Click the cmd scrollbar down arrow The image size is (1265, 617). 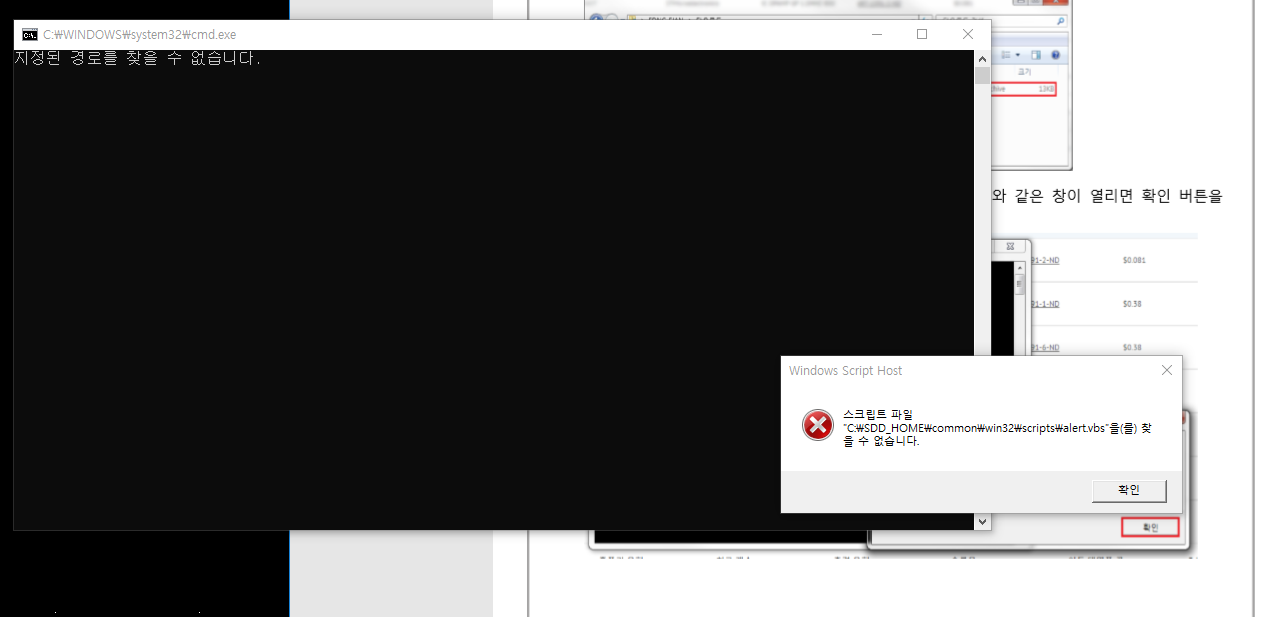coord(982,521)
